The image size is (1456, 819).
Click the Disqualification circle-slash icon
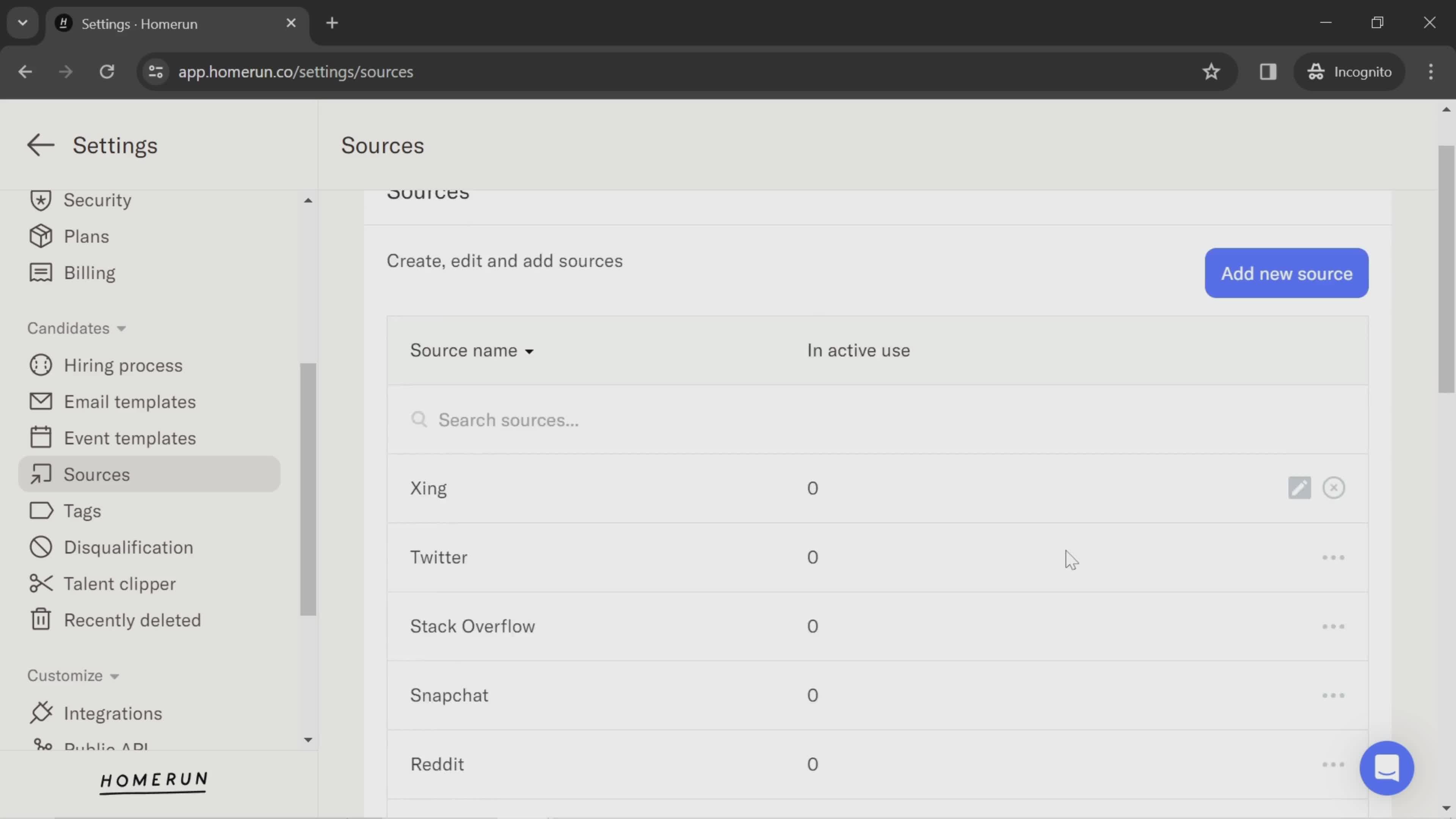click(x=41, y=547)
